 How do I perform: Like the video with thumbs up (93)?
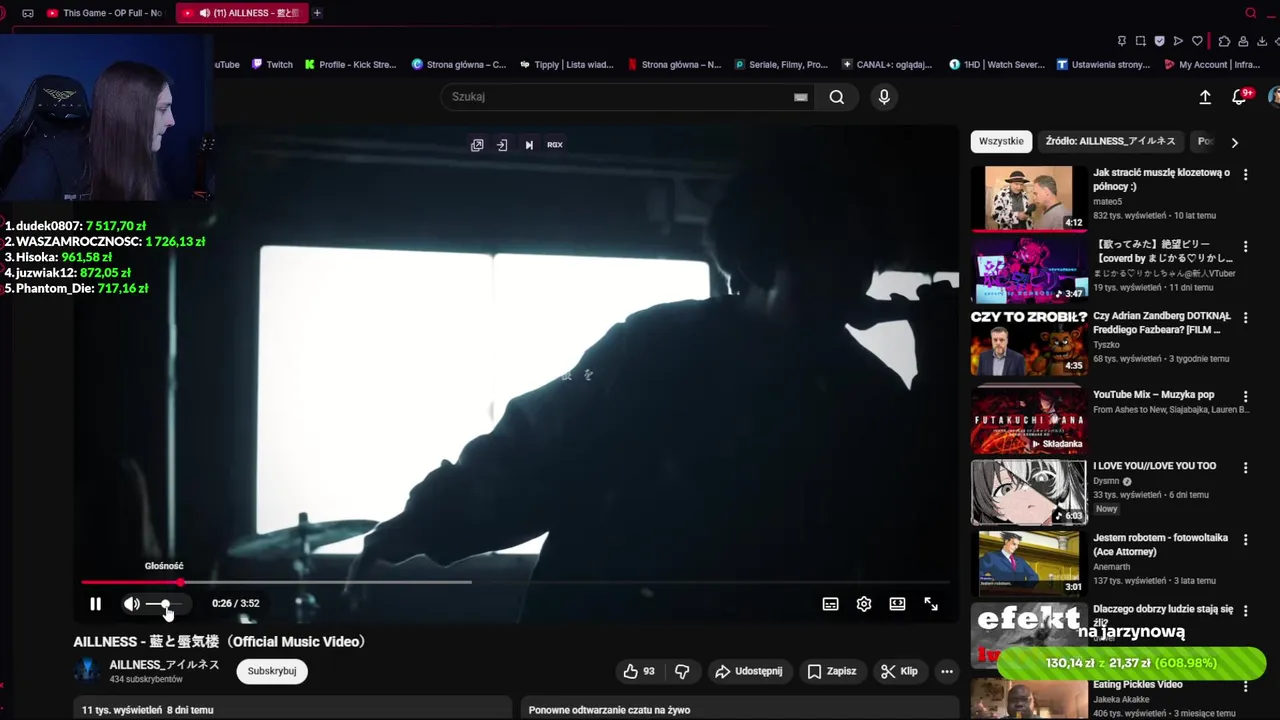pos(639,671)
